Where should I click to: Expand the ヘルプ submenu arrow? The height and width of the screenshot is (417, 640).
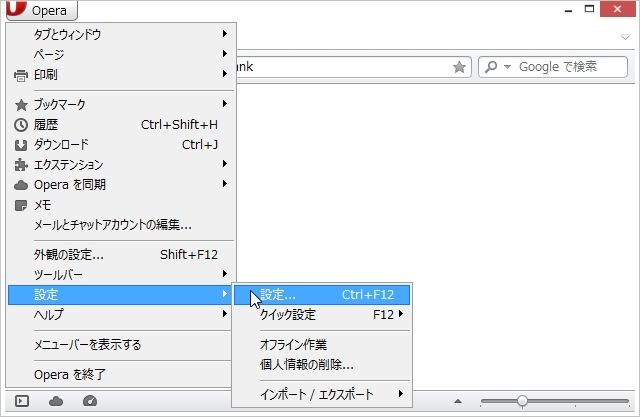(224, 313)
